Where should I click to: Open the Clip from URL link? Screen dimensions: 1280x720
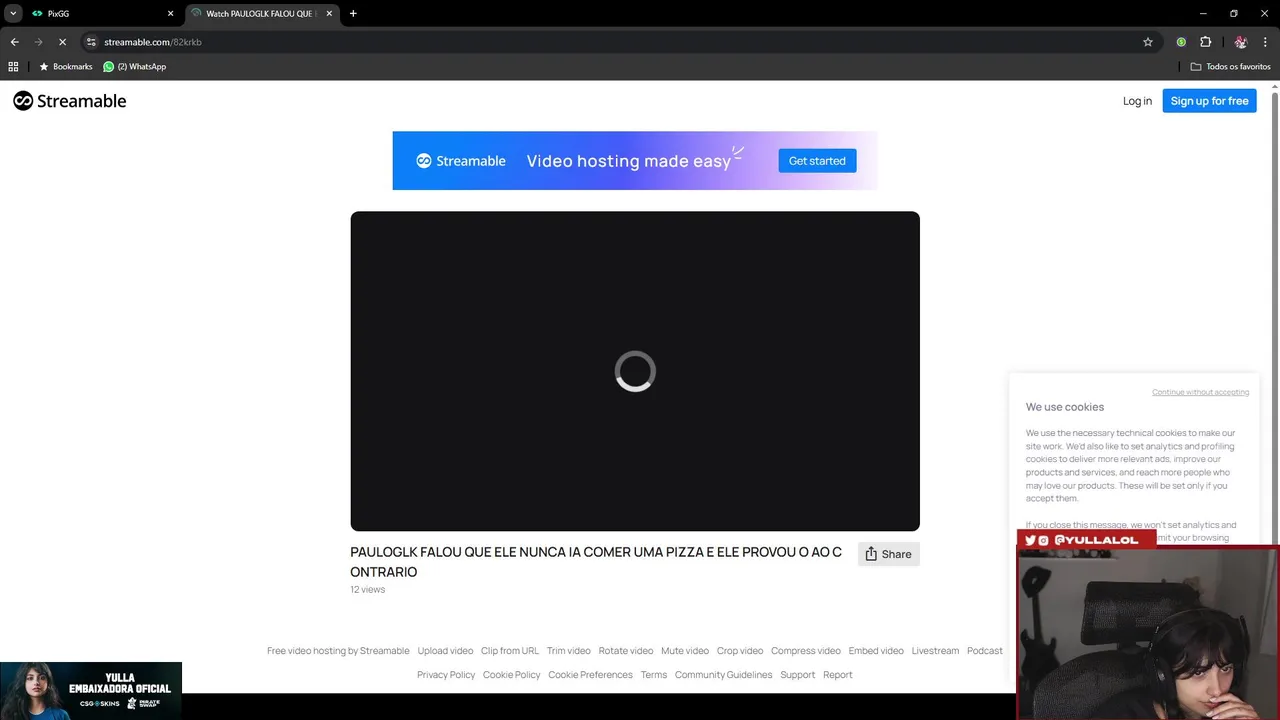tap(510, 651)
